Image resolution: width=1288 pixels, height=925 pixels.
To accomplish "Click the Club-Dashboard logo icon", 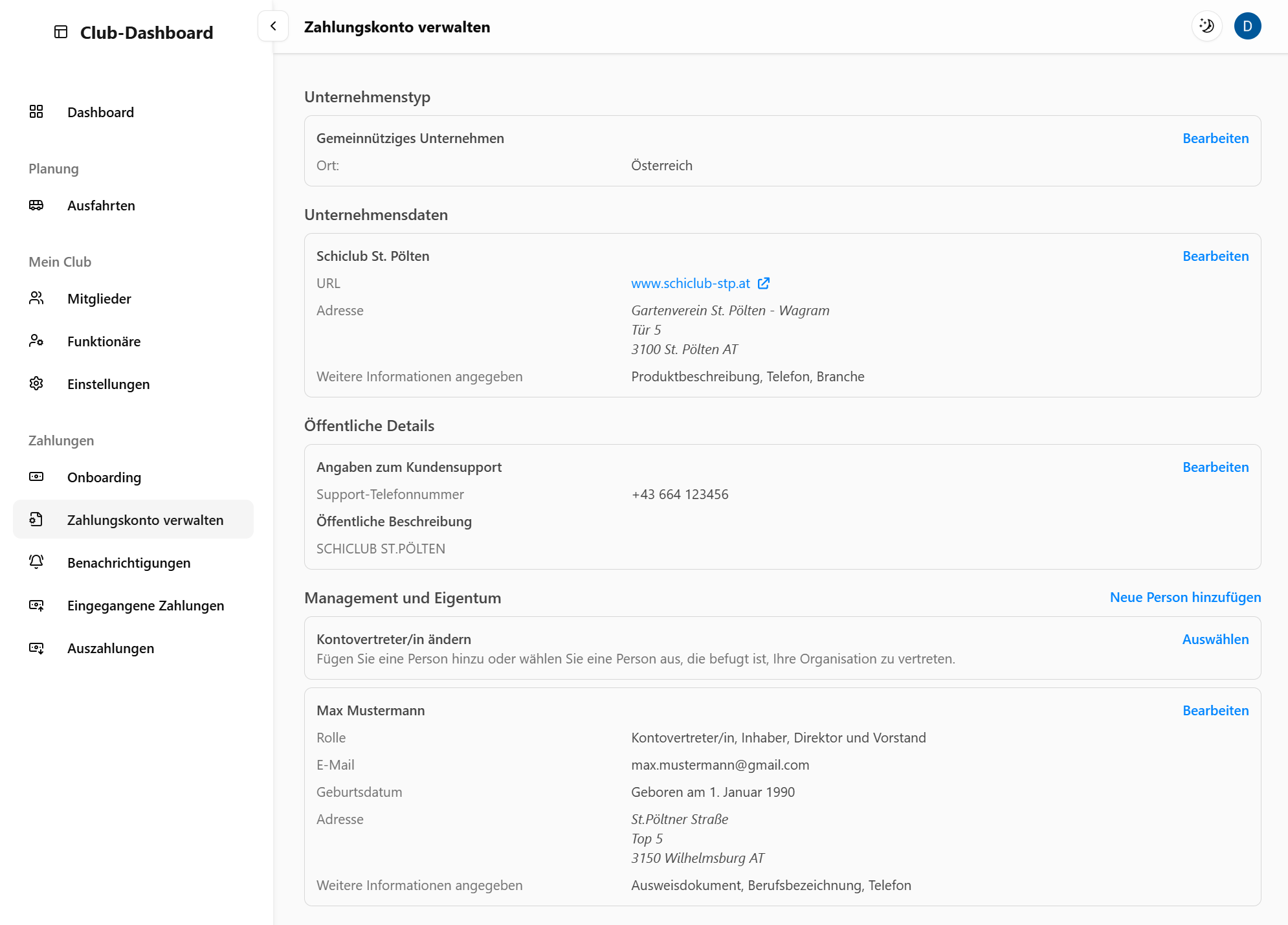I will pos(61,32).
